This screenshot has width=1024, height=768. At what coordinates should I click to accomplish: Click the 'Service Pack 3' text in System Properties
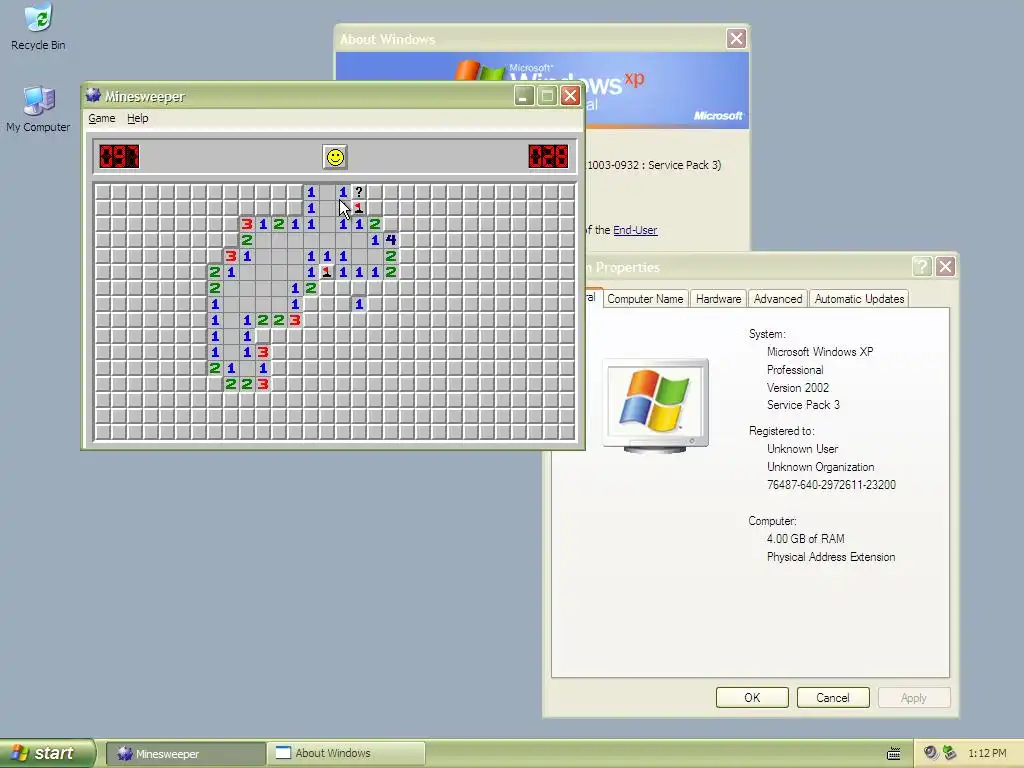[803, 405]
